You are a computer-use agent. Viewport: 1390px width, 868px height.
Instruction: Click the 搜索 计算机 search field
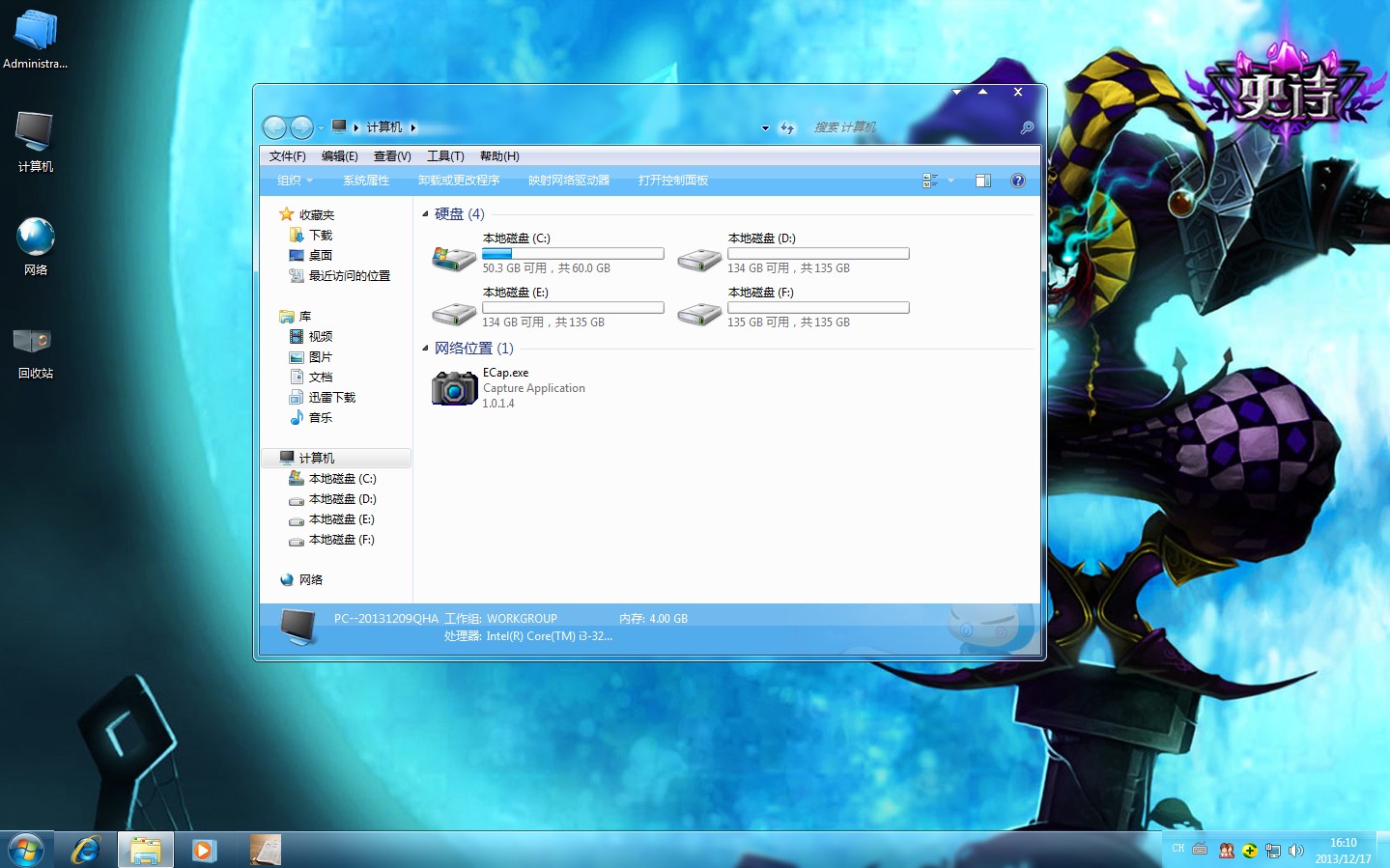[x=913, y=127]
